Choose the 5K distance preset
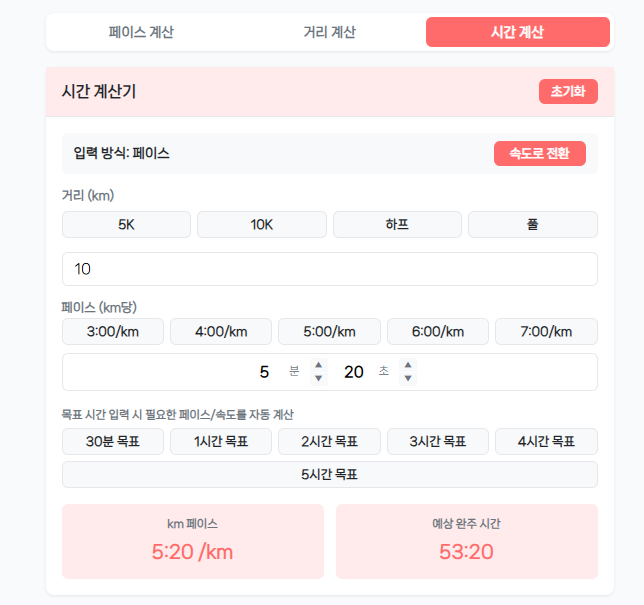This screenshot has height=605, width=644. click(x=126, y=224)
